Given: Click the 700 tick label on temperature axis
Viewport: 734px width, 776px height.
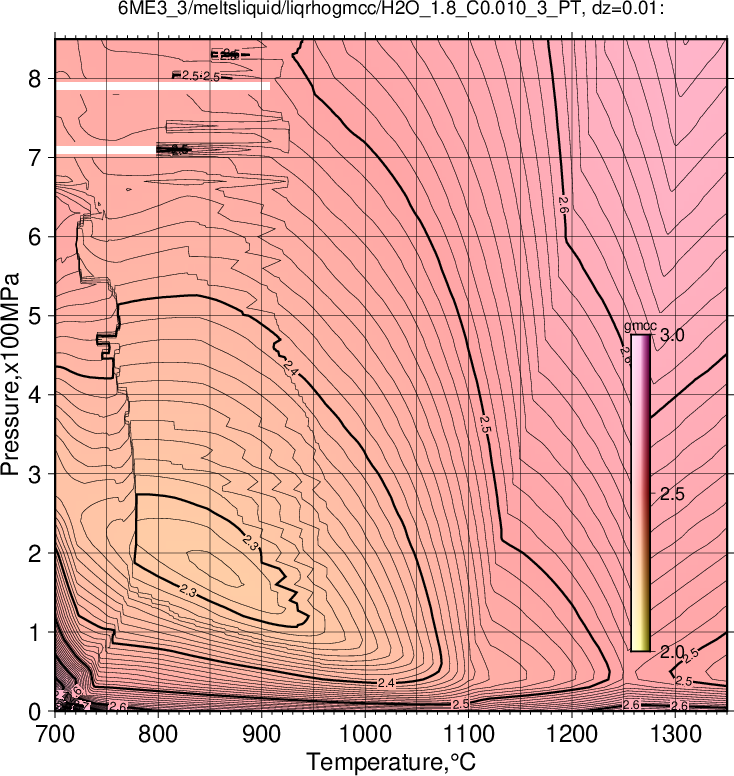Looking at the screenshot, I should tap(55, 734).
